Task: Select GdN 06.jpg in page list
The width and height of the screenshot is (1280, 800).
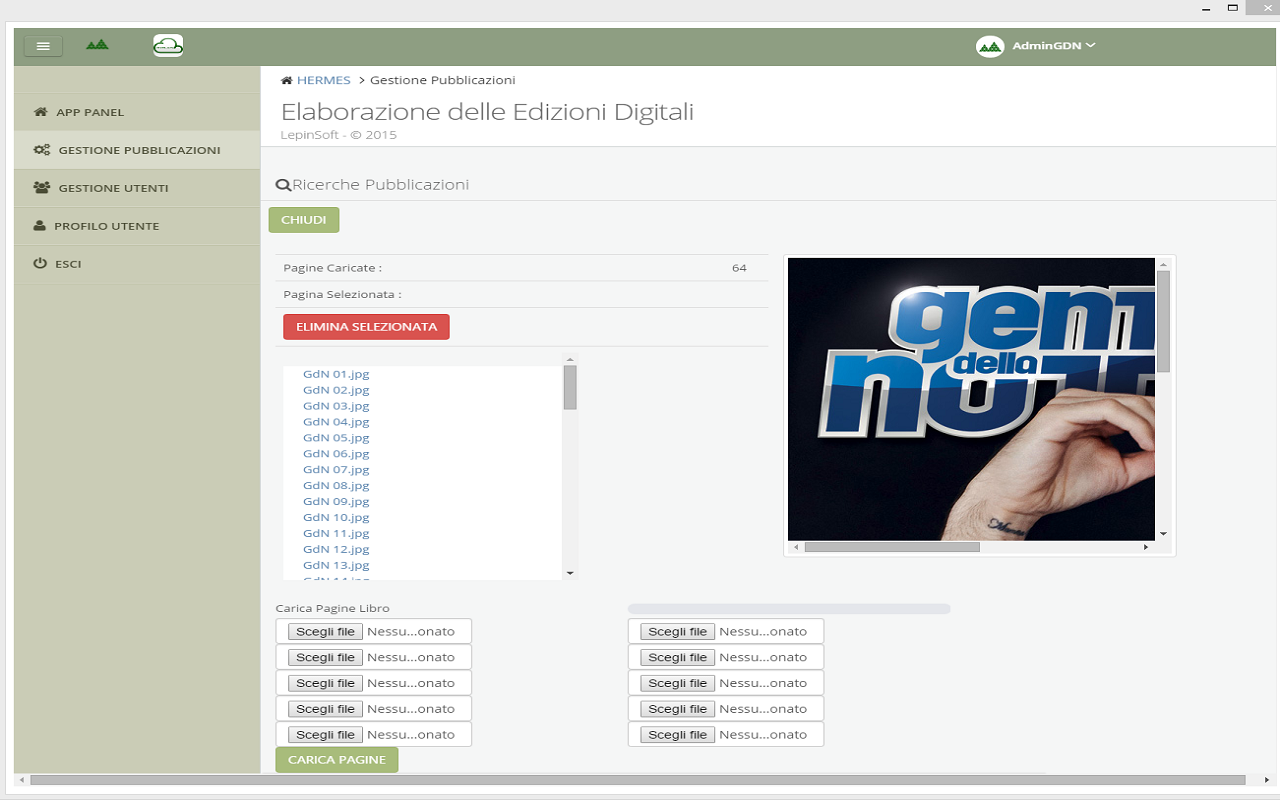Action: [x=336, y=454]
